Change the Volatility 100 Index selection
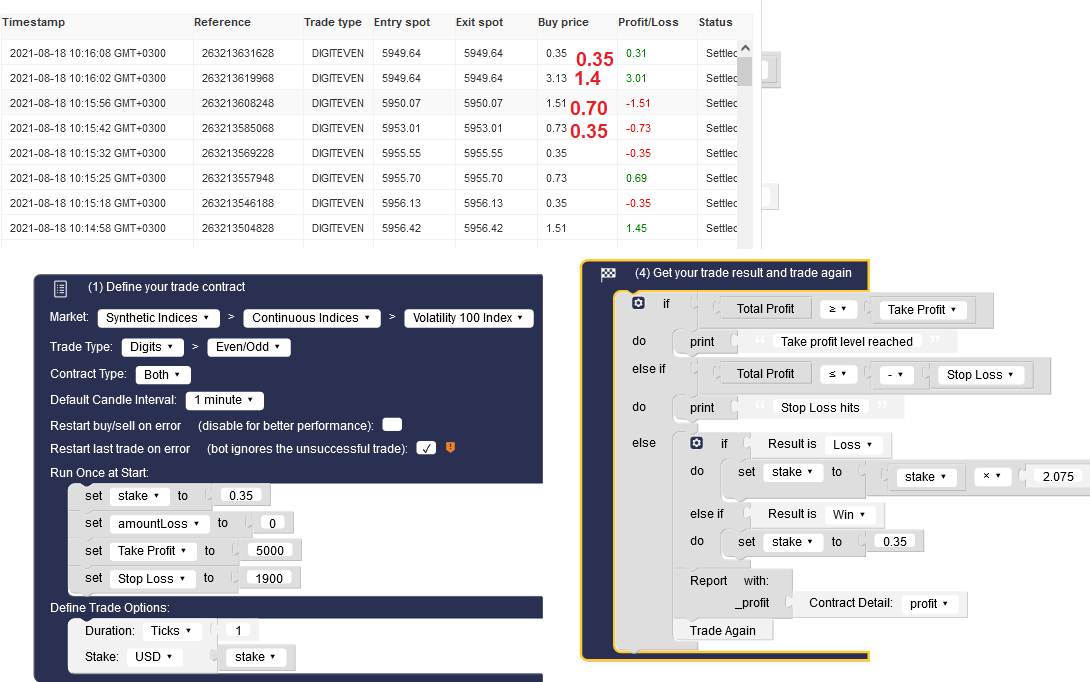This screenshot has height=682, width=1090. click(x=468, y=317)
